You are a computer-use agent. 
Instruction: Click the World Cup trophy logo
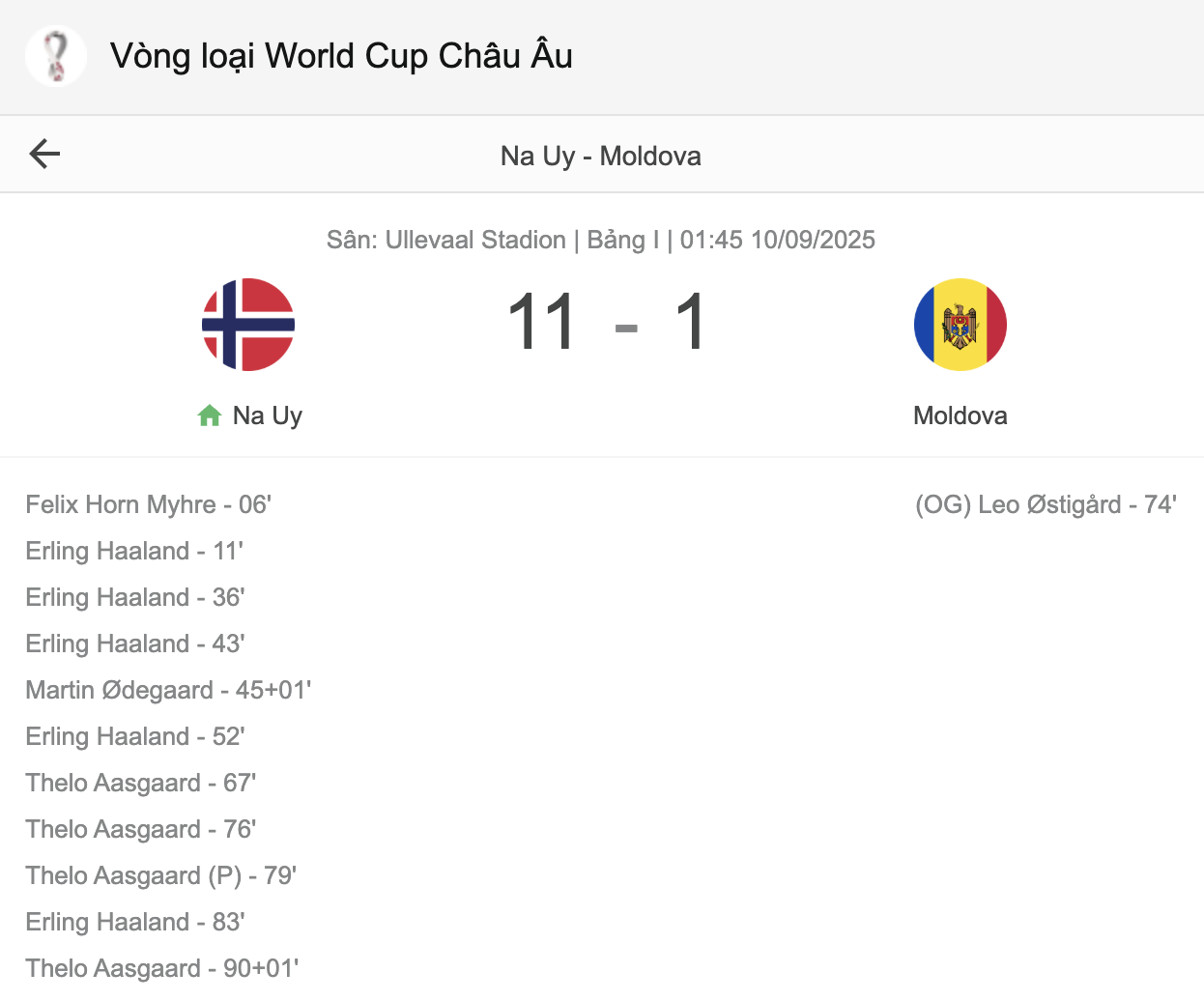click(56, 56)
